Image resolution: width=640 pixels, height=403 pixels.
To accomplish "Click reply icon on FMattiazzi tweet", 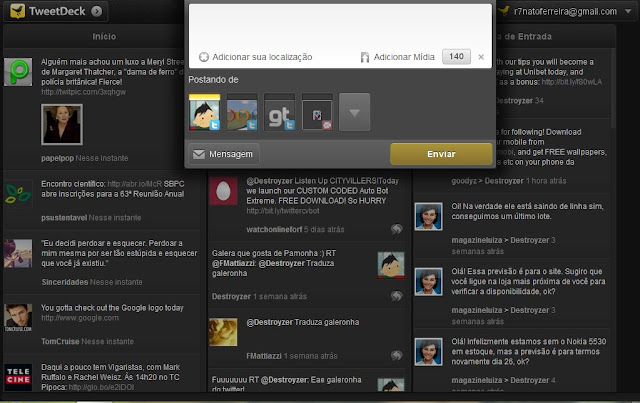I will pos(396,356).
